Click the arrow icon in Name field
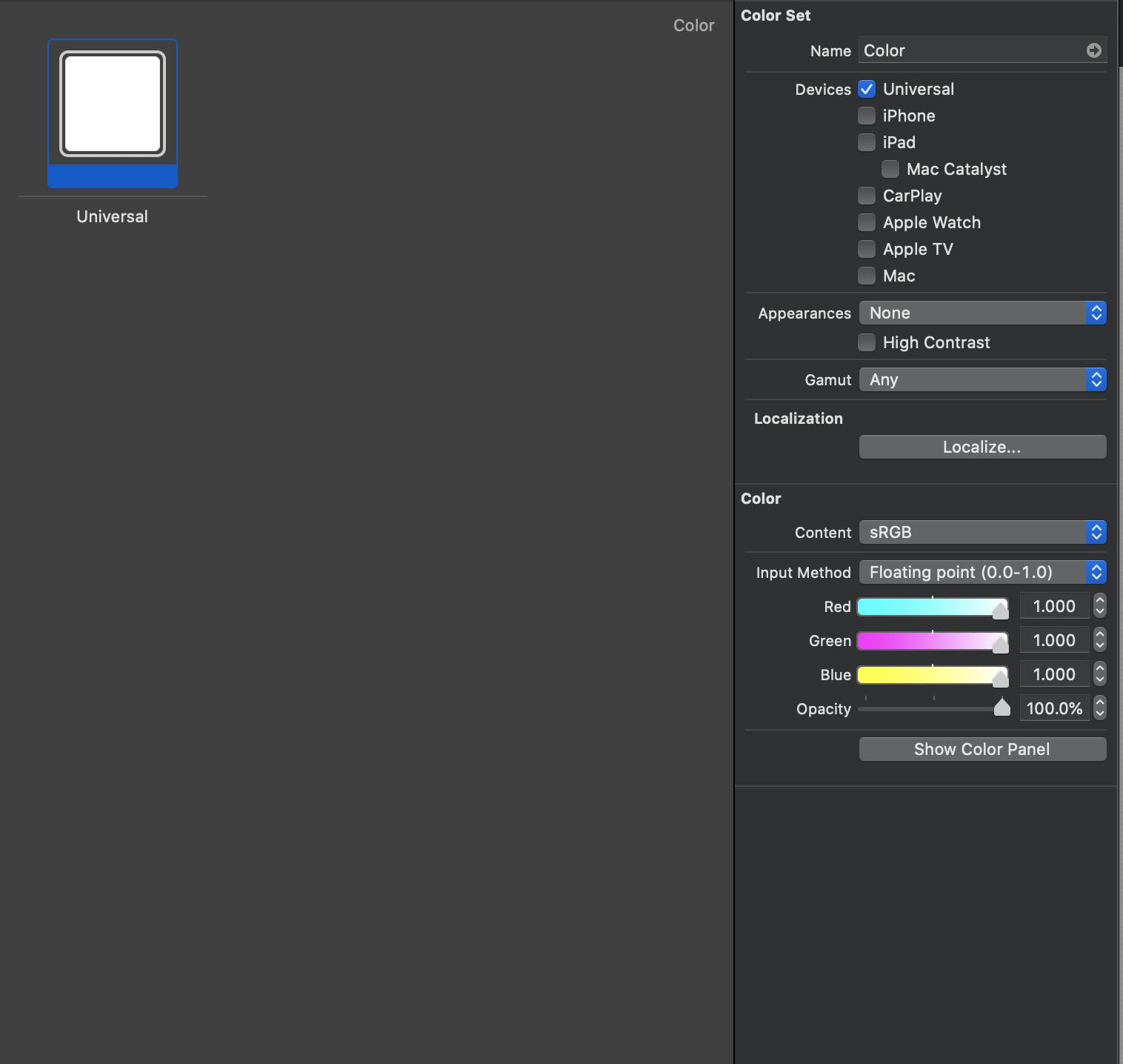This screenshot has height=1064, width=1123. [x=1093, y=50]
